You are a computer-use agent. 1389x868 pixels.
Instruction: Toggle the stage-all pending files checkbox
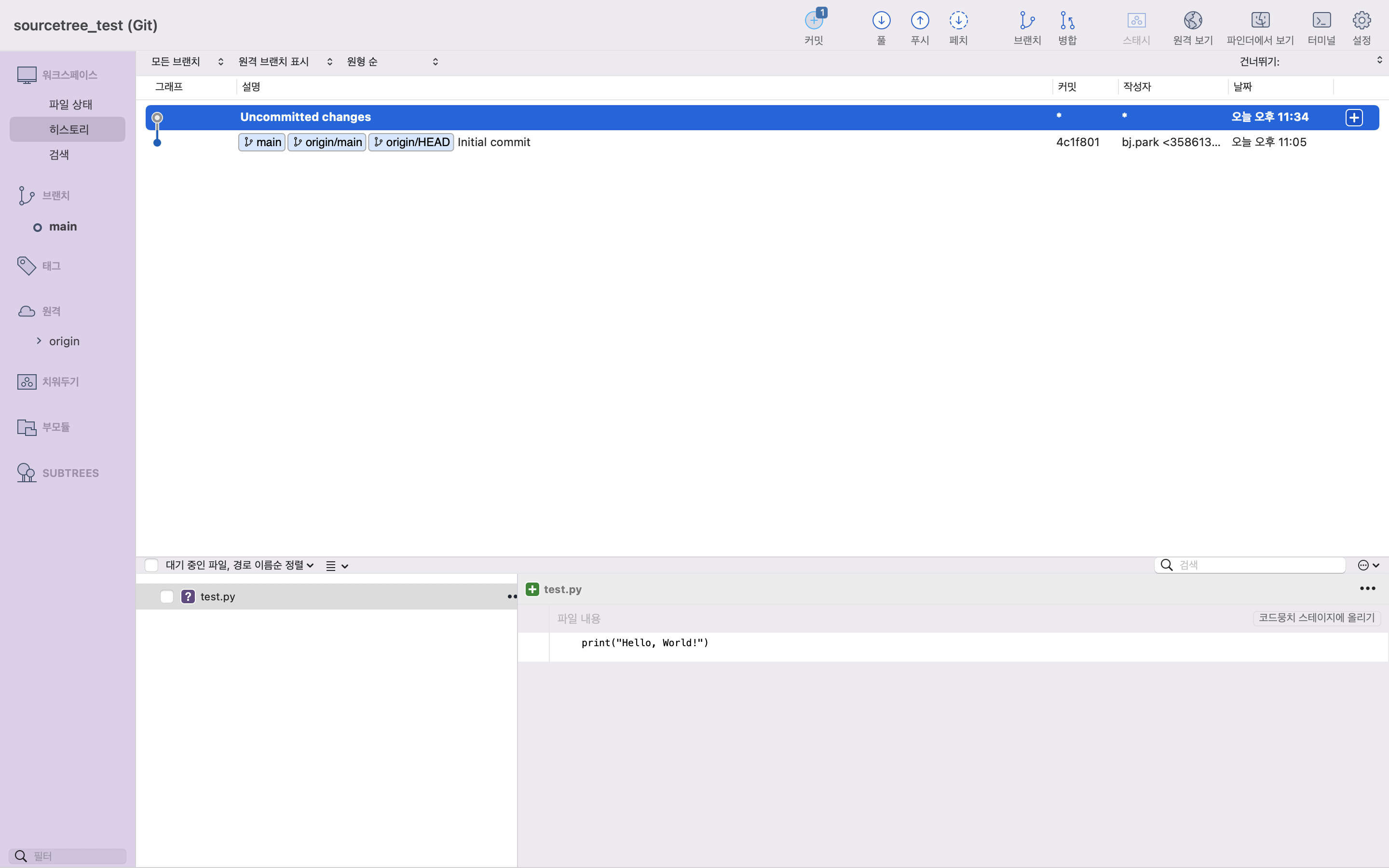click(x=151, y=565)
